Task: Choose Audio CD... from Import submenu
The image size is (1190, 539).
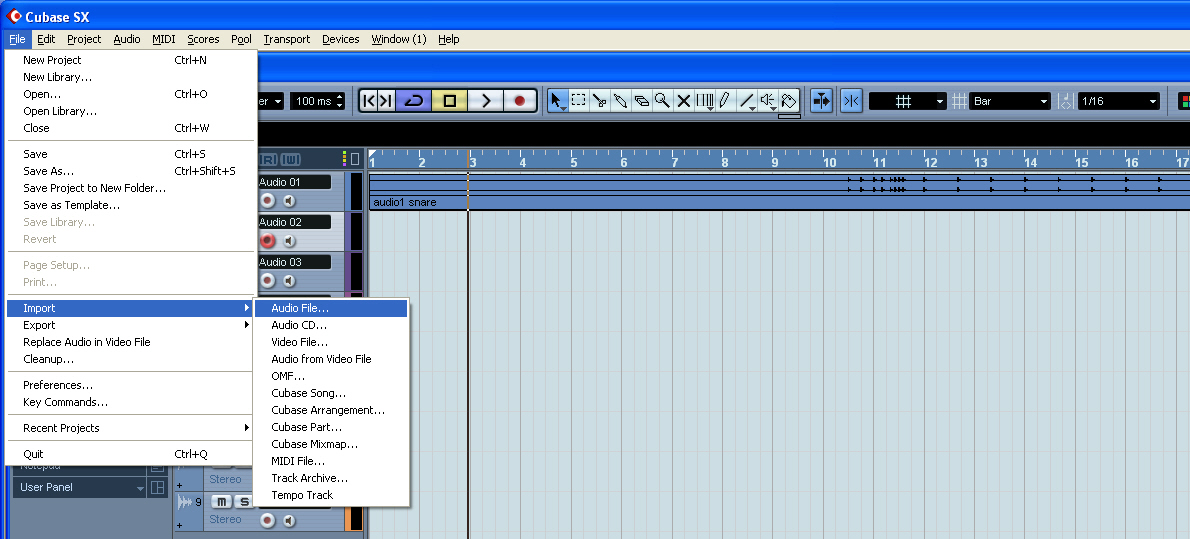Action: click(331, 325)
